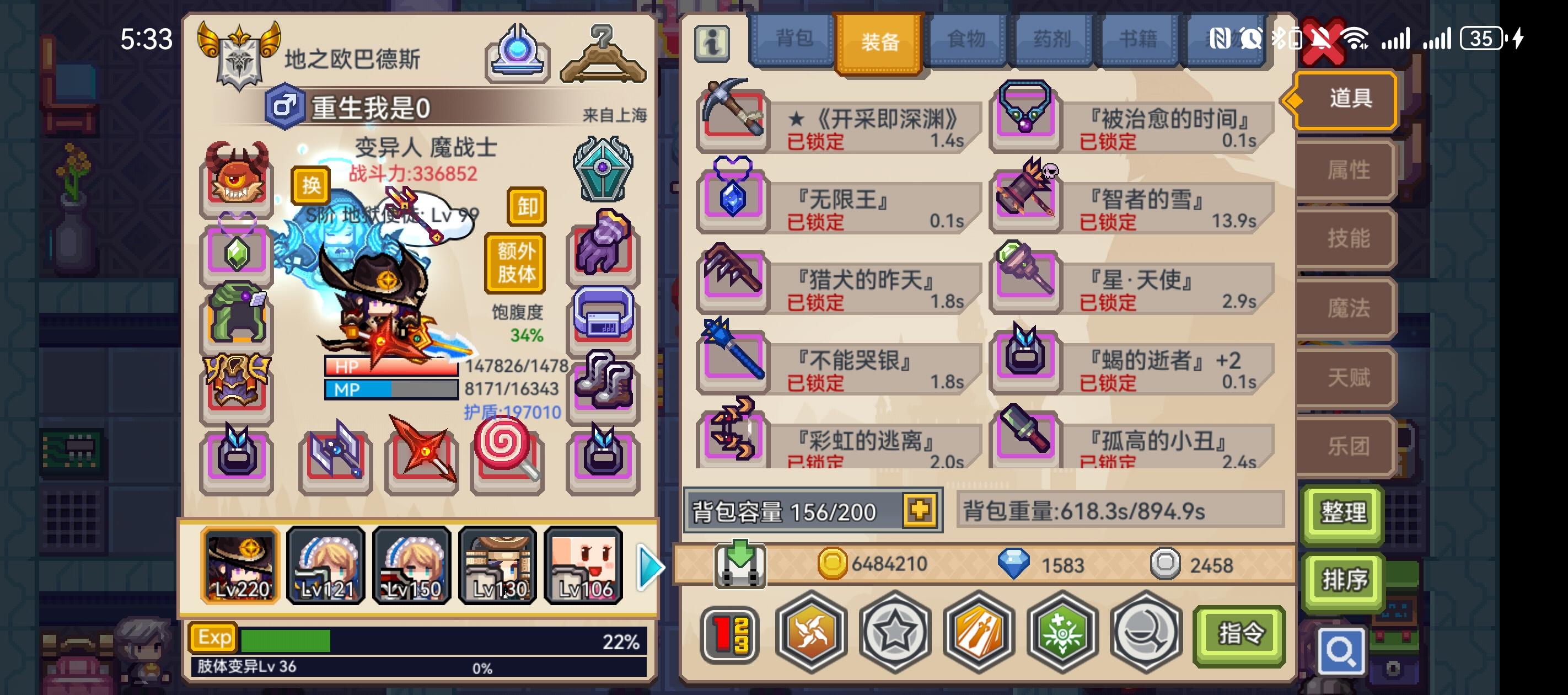Toggle the male gender symbol badge

pos(283,106)
